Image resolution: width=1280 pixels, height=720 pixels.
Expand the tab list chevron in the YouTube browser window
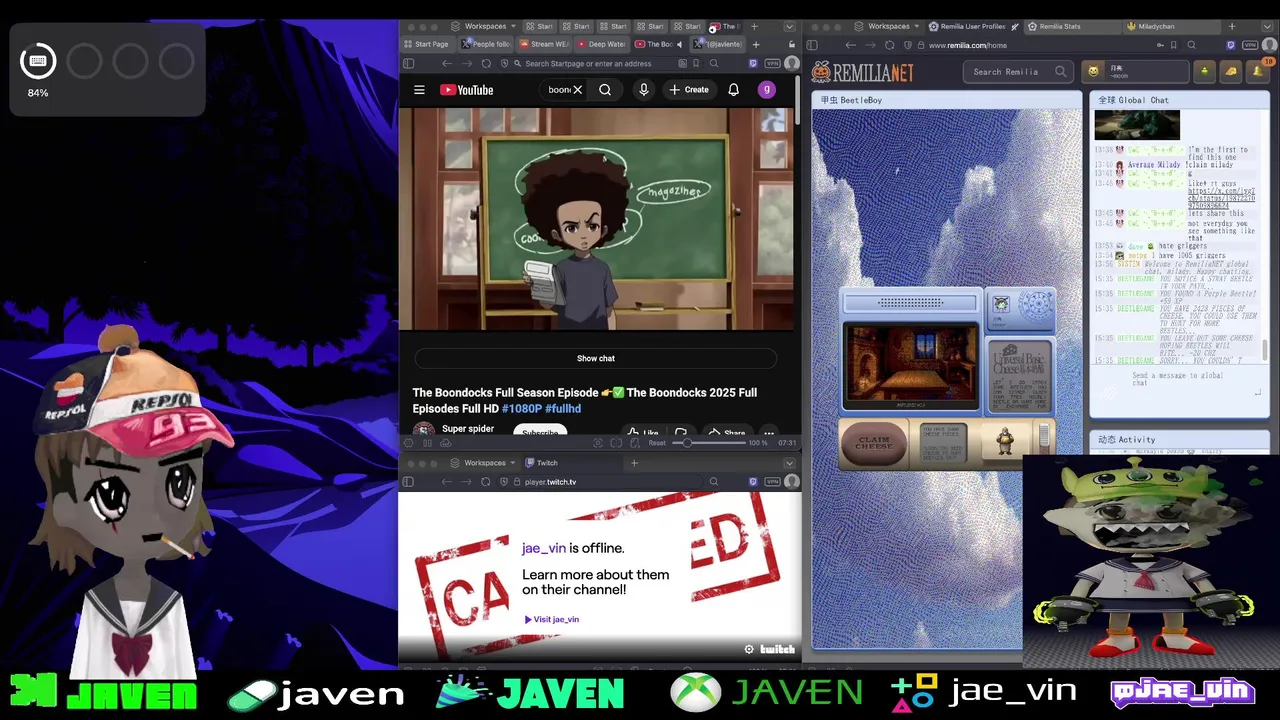789,26
